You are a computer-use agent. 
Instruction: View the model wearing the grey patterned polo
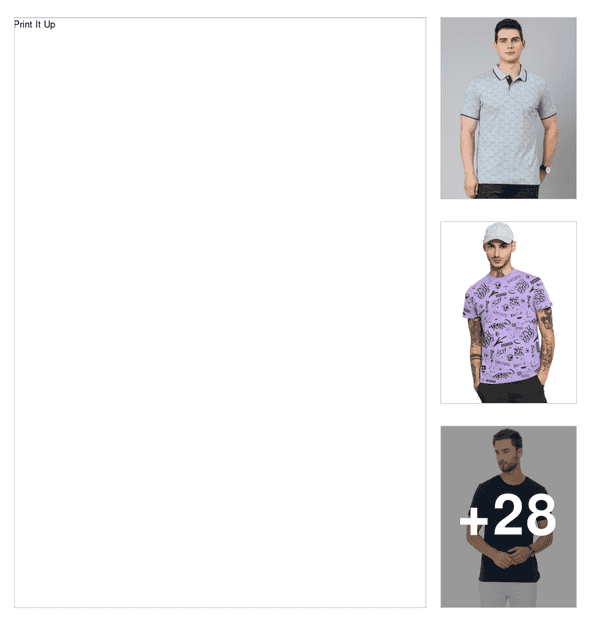pyautogui.click(x=508, y=108)
